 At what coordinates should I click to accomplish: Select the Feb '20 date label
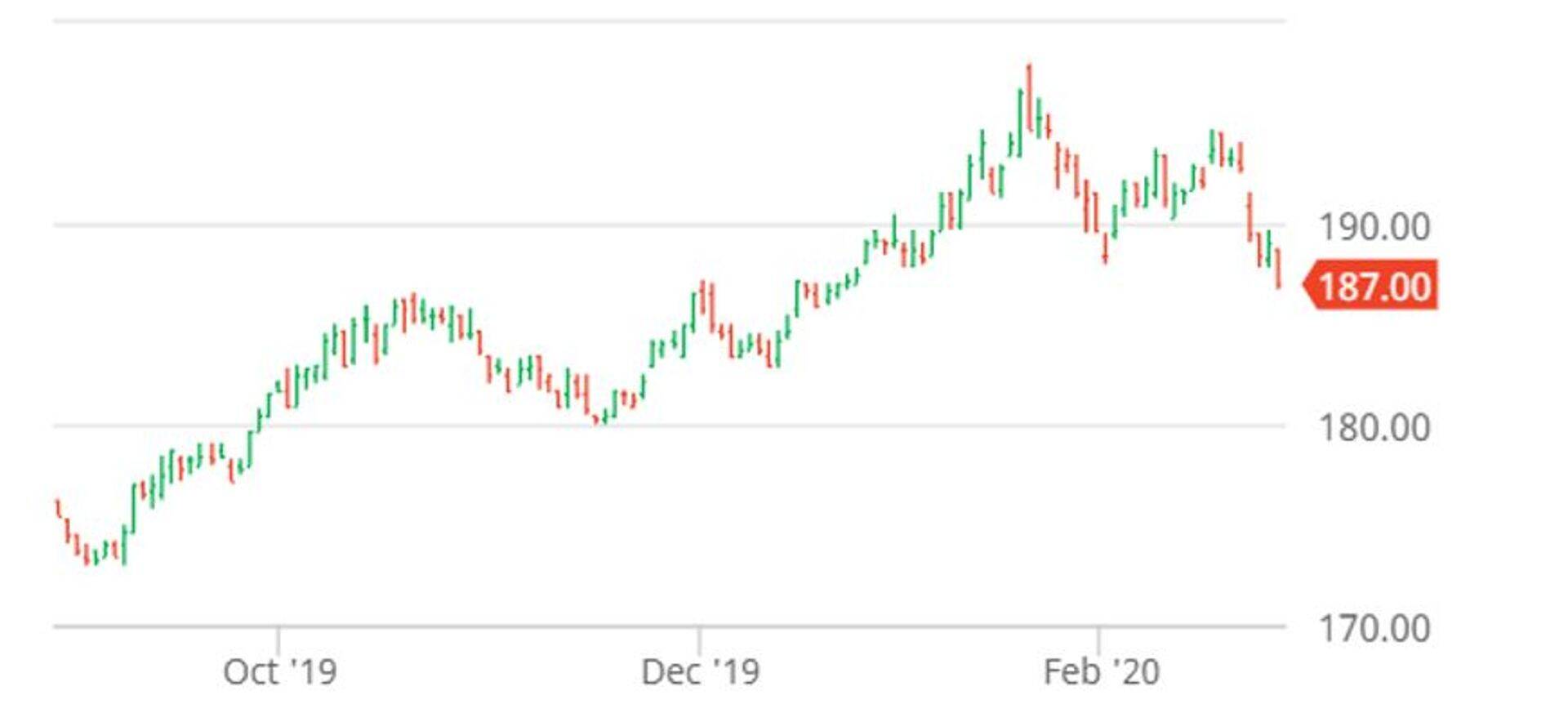click(x=1101, y=671)
